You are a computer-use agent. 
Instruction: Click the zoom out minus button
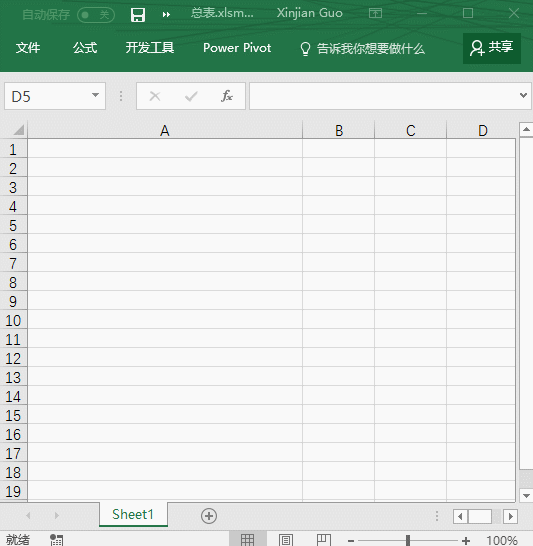pyautogui.click(x=351, y=540)
